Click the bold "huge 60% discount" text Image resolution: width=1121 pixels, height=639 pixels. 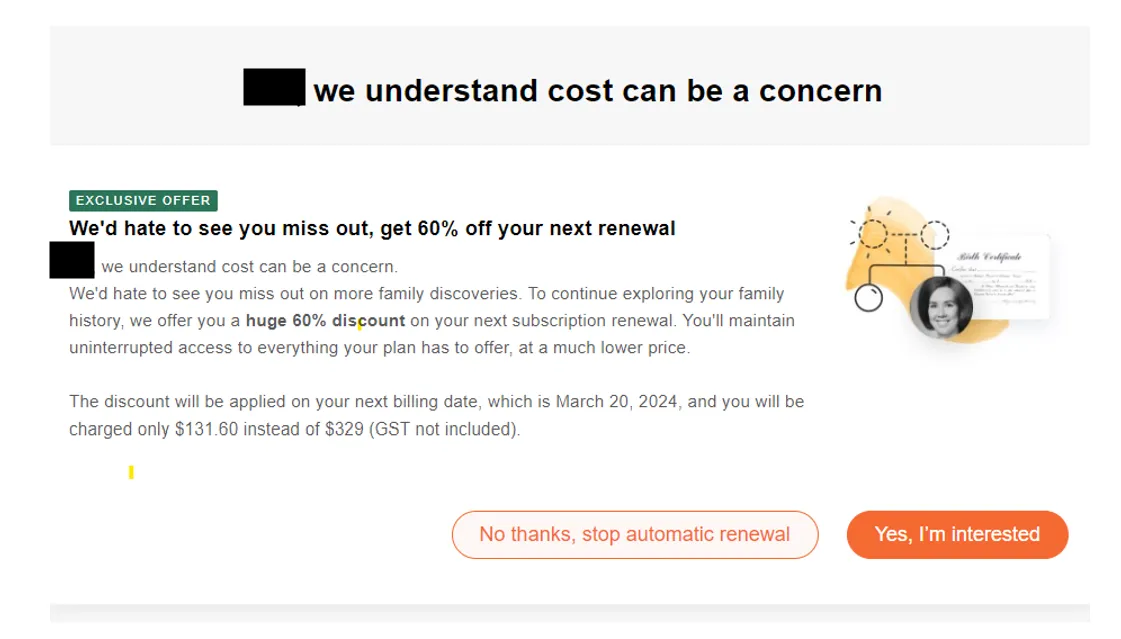tap(325, 321)
